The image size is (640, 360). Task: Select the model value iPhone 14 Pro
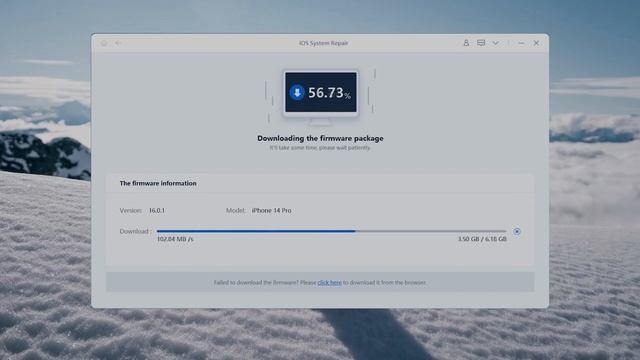click(271, 211)
